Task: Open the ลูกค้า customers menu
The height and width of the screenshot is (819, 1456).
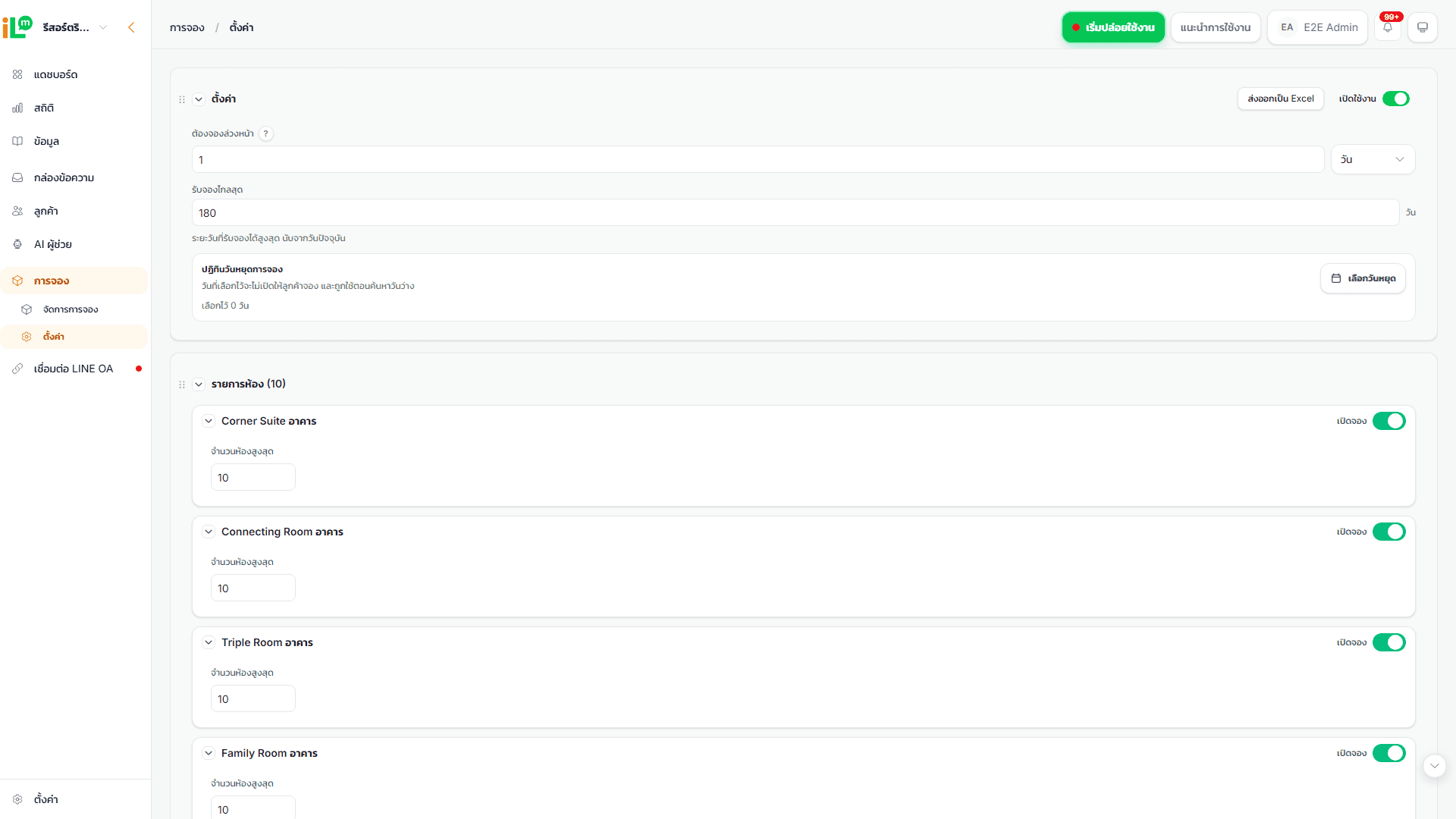Action: tap(74, 211)
